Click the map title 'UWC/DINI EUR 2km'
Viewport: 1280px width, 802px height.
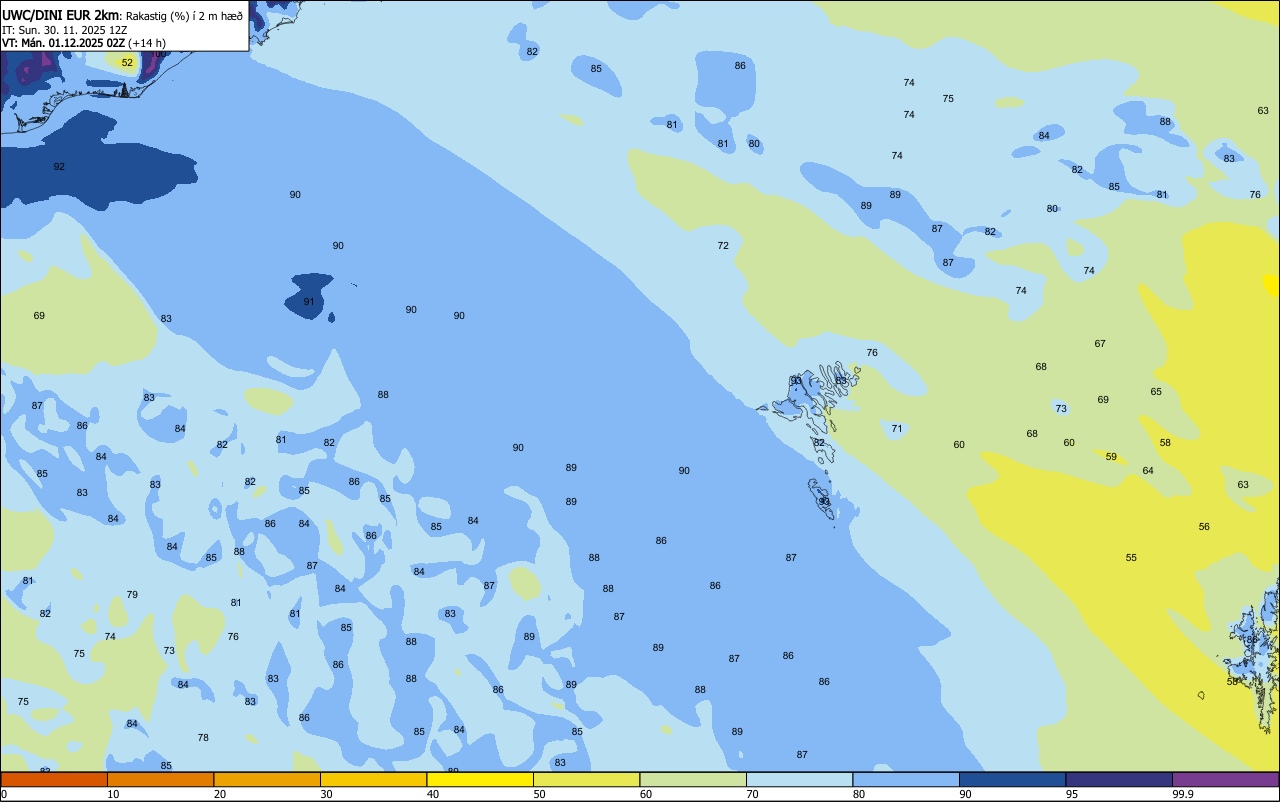(x=61, y=14)
